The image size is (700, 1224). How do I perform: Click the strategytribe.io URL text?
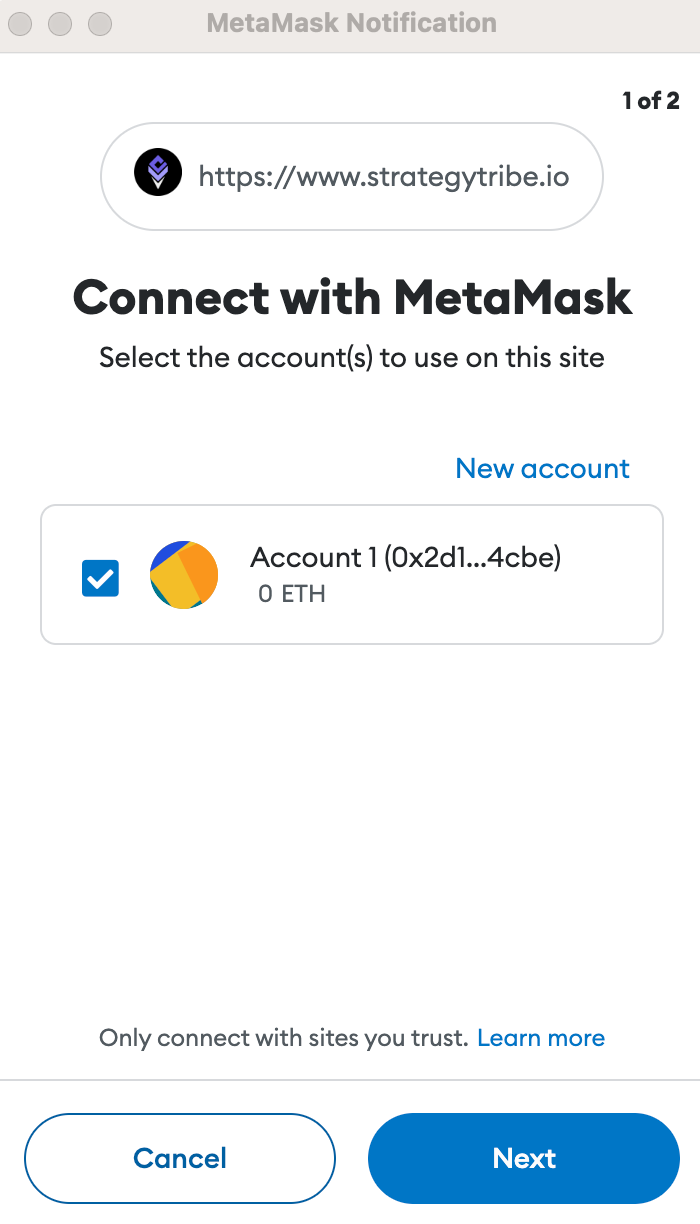click(x=383, y=177)
